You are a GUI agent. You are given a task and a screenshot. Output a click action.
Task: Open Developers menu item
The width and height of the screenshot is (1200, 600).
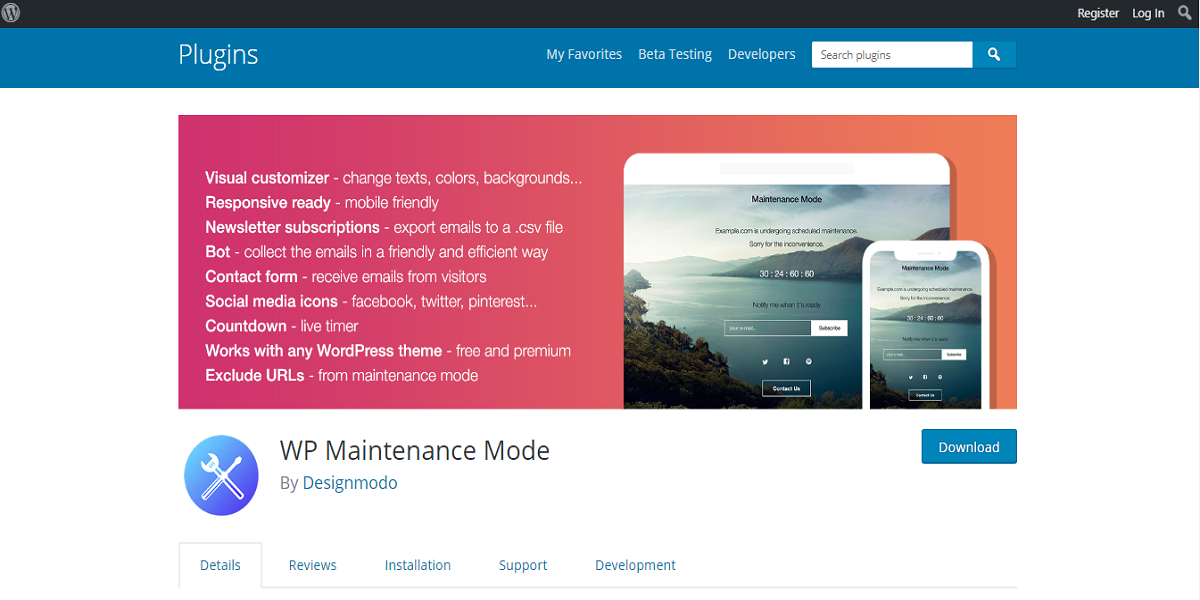pos(762,55)
